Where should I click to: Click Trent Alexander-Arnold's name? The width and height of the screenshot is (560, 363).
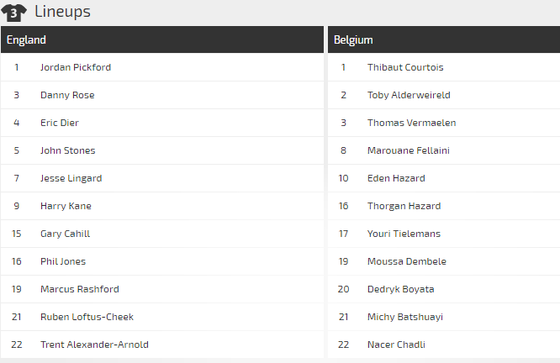[x=94, y=344]
